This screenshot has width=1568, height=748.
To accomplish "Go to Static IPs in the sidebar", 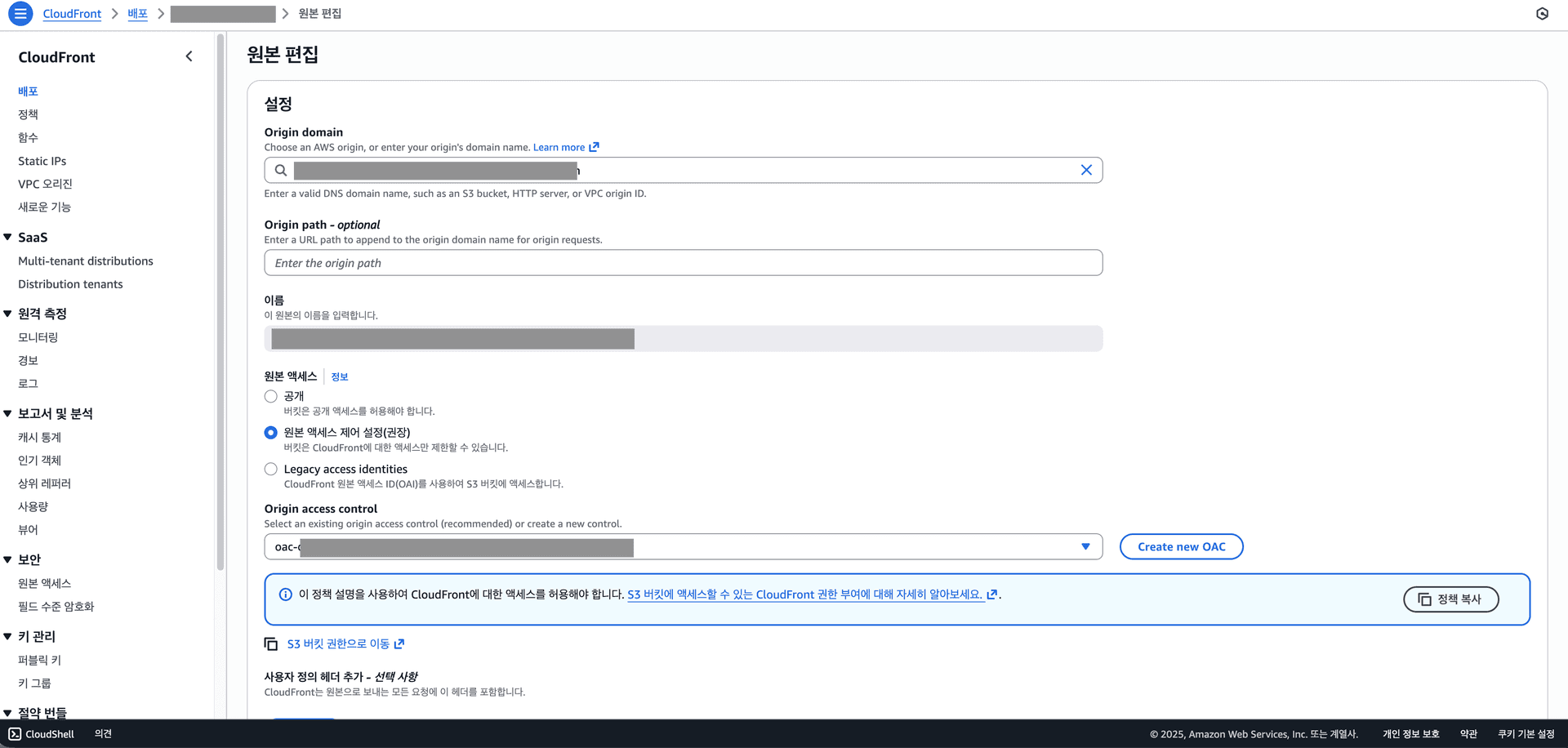I will (x=42, y=161).
